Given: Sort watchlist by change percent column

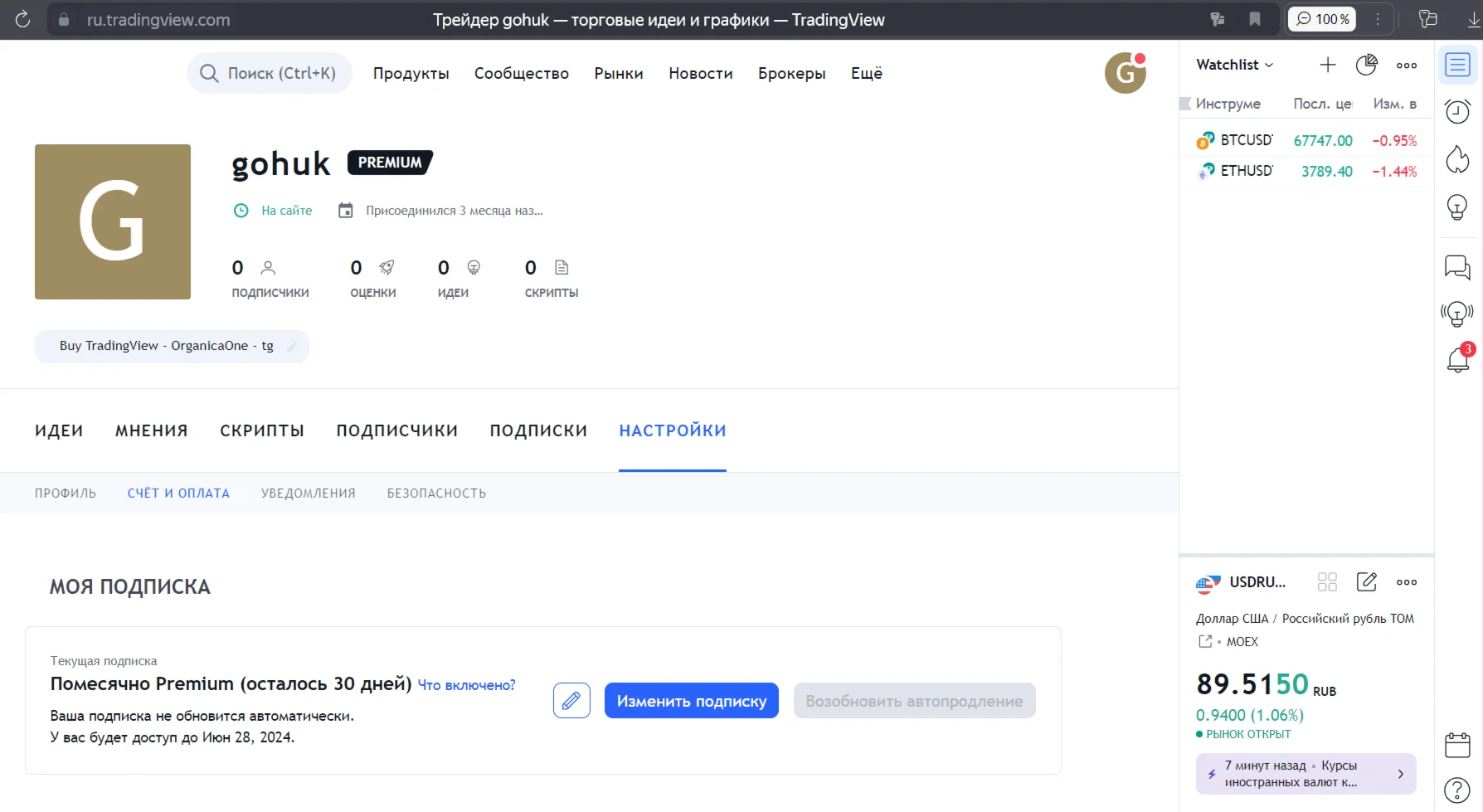Looking at the screenshot, I should tap(1395, 104).
